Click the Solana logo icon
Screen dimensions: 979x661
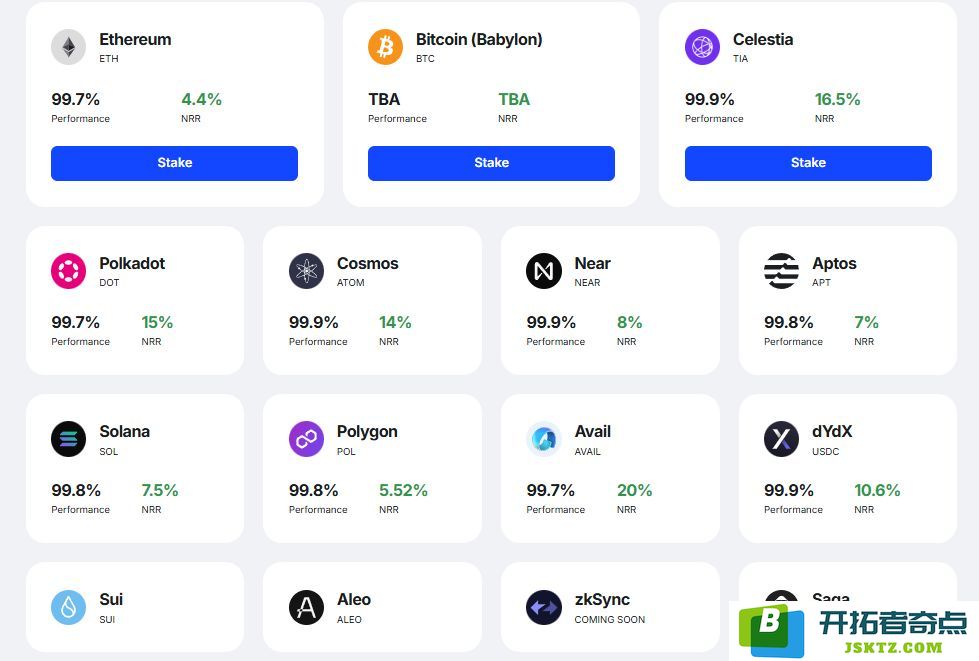pyautogui.click(x=69, y=439)
